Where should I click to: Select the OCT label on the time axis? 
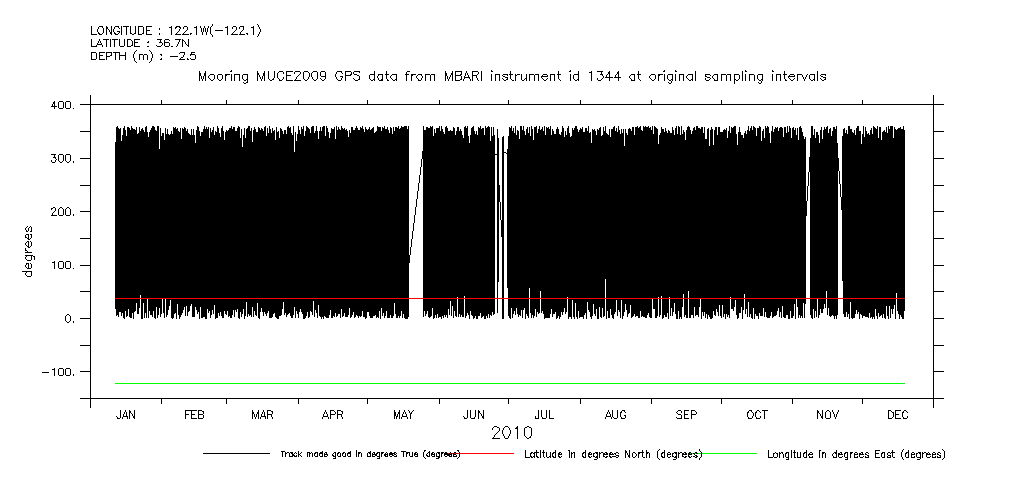coord(757,414)
